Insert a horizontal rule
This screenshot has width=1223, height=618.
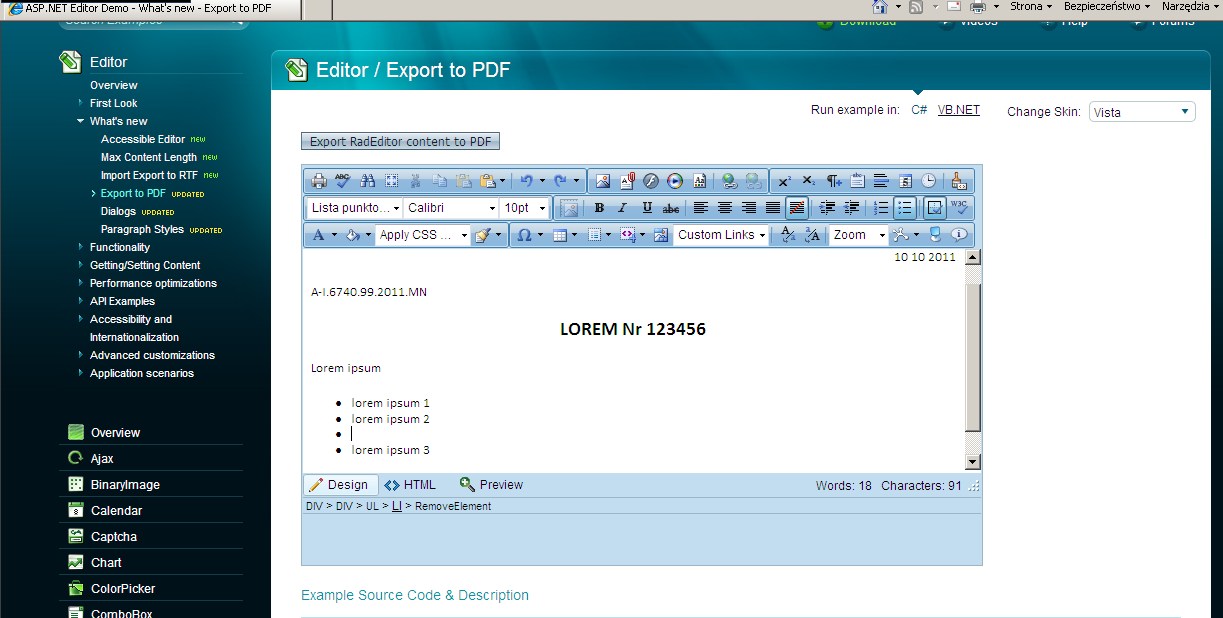[881, 181]
